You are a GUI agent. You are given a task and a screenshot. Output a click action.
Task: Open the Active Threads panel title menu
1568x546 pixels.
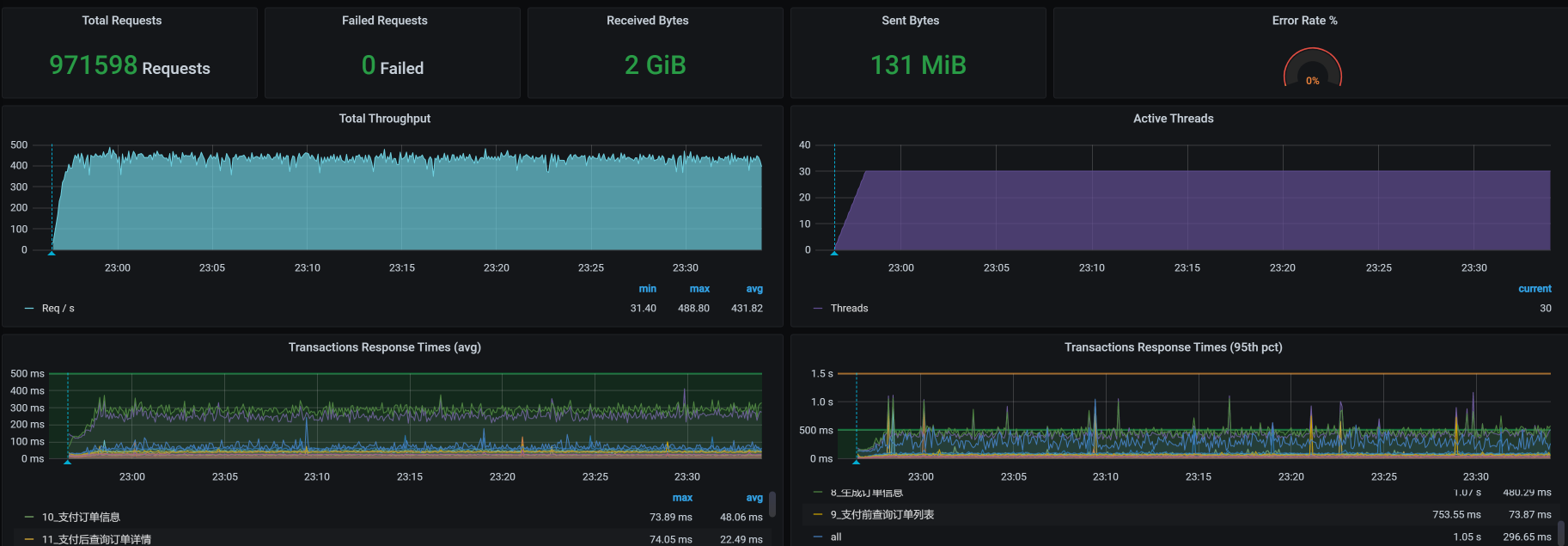[1173, 119]
